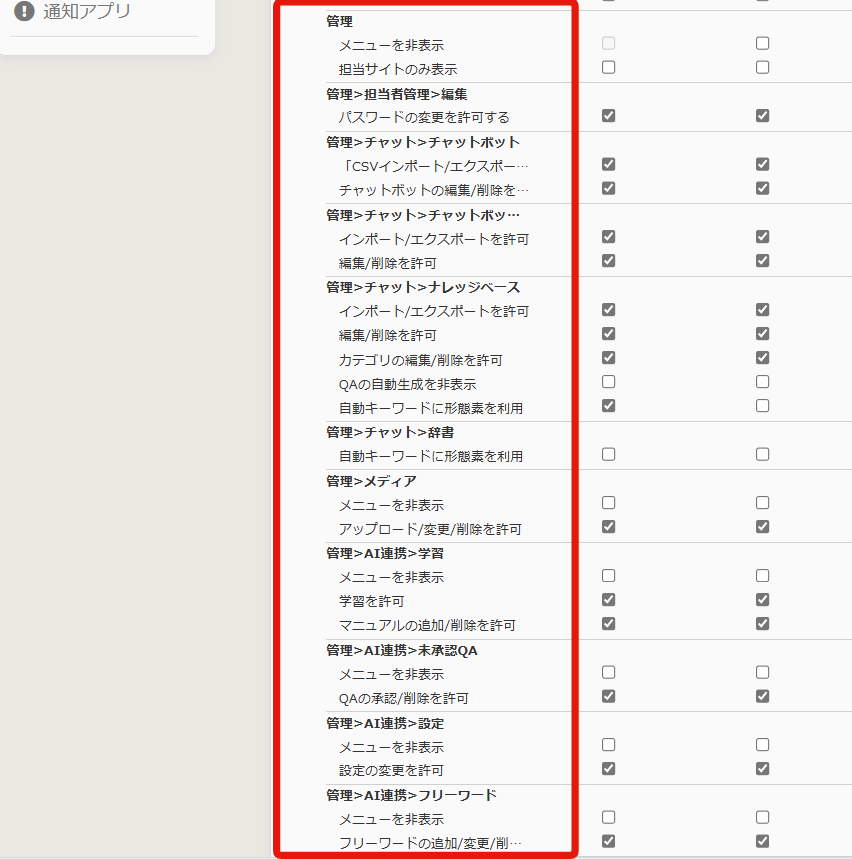Uncheck left カテゴリの編集/削除を許可 checkbox
852x859 pixels.
[608, 358]
